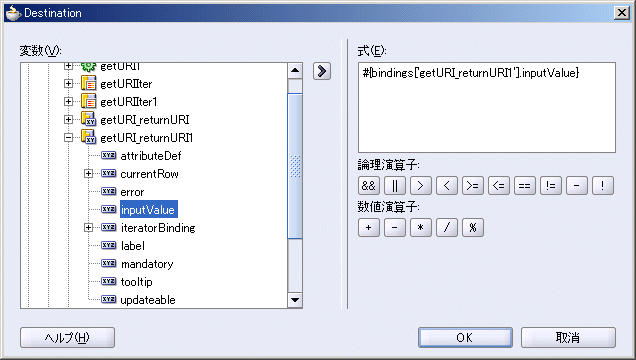The image size is (636, 360).
Task: Open help with ヘルプ(H) button
Action: click(67, 337)
